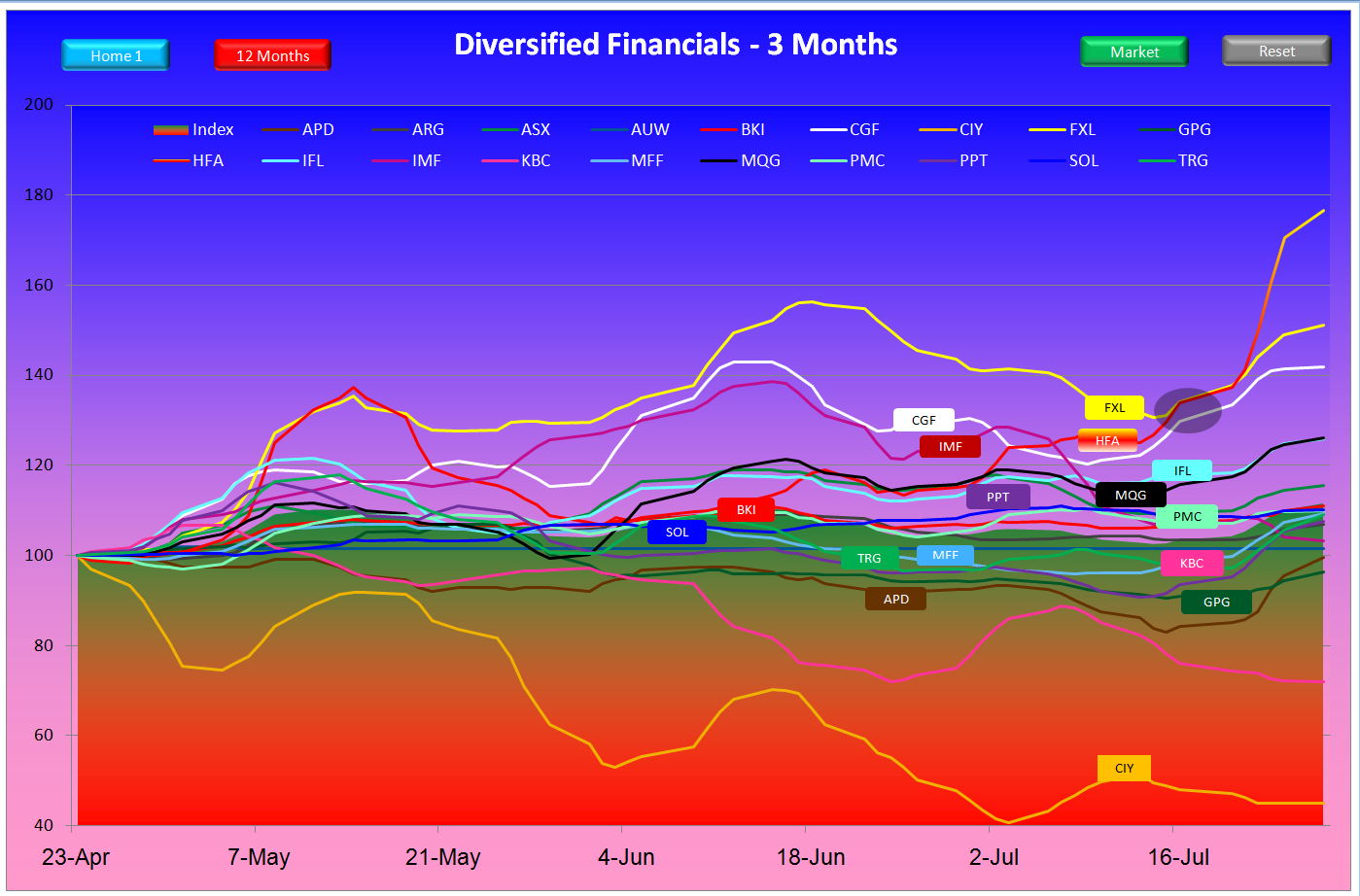
Task: Click the 140 value axis label
Action: pyautogui.click(x=39, y=375)
